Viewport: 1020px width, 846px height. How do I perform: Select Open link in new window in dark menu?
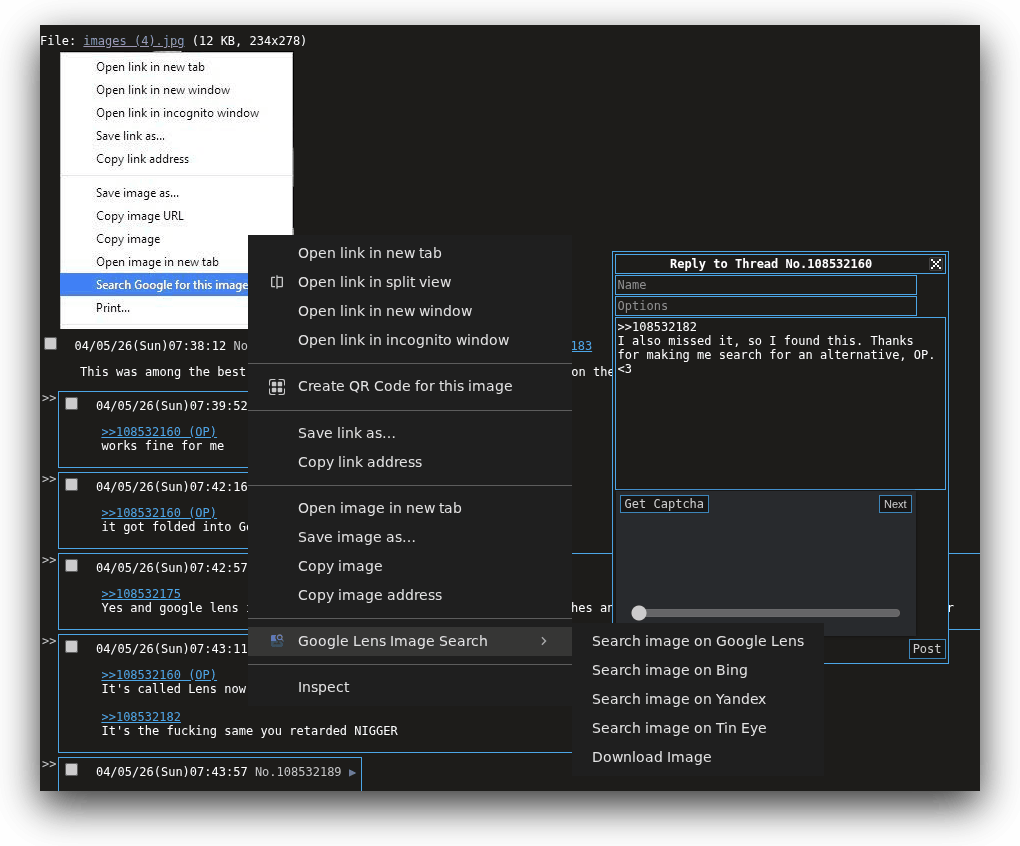(x=410, y=311)
